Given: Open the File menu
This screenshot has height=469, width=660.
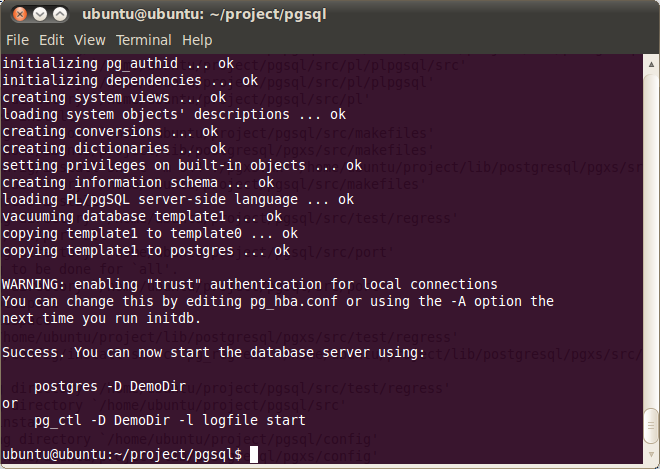Looking at the screenshot, I should tap(17, 40).
